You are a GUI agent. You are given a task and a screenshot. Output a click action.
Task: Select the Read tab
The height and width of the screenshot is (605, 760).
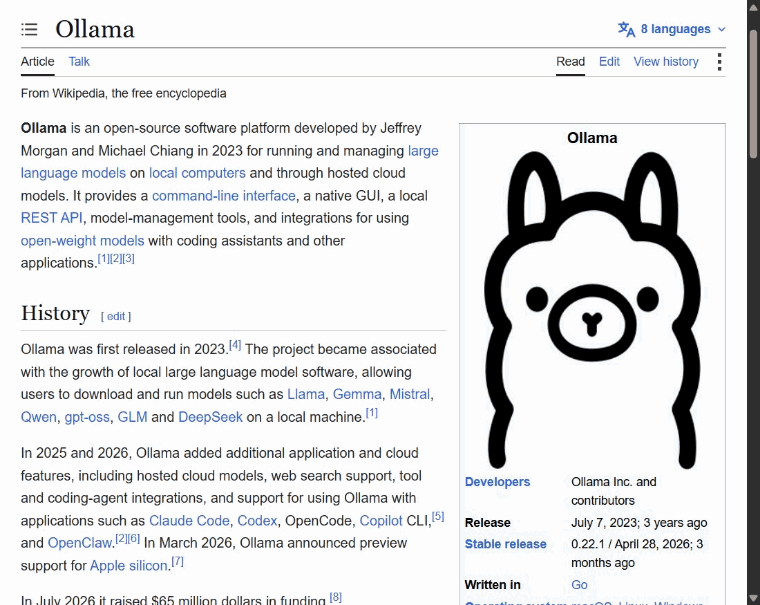[x=570, y=62]
